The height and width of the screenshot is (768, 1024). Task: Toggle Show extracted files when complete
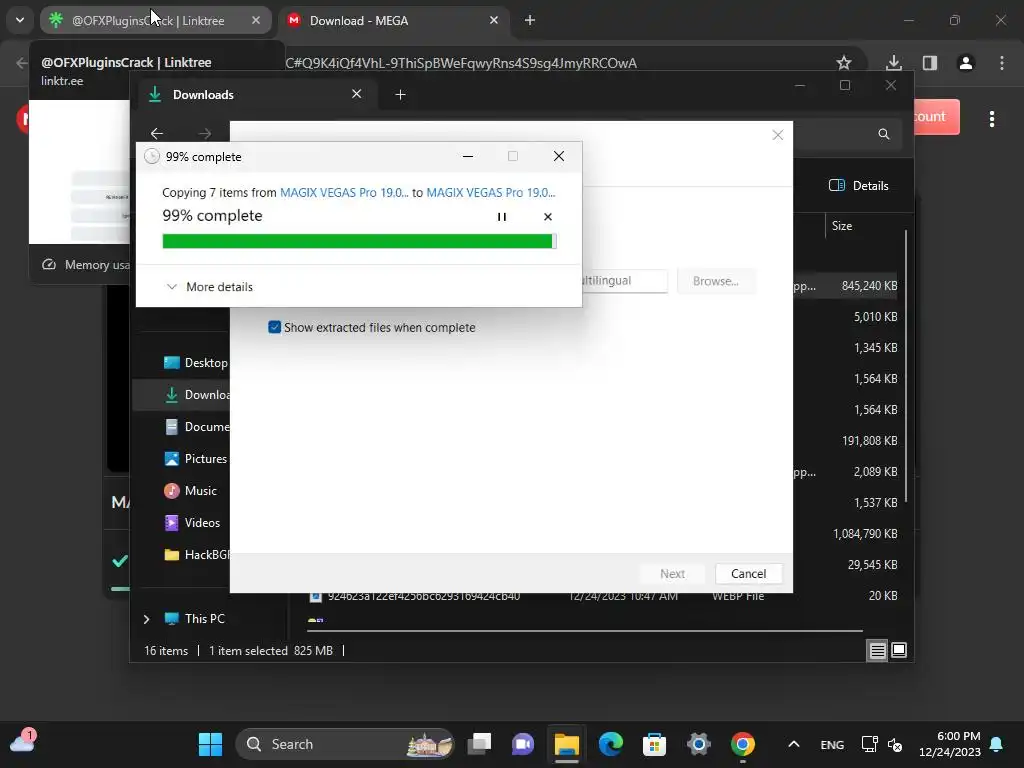point(275,327)
